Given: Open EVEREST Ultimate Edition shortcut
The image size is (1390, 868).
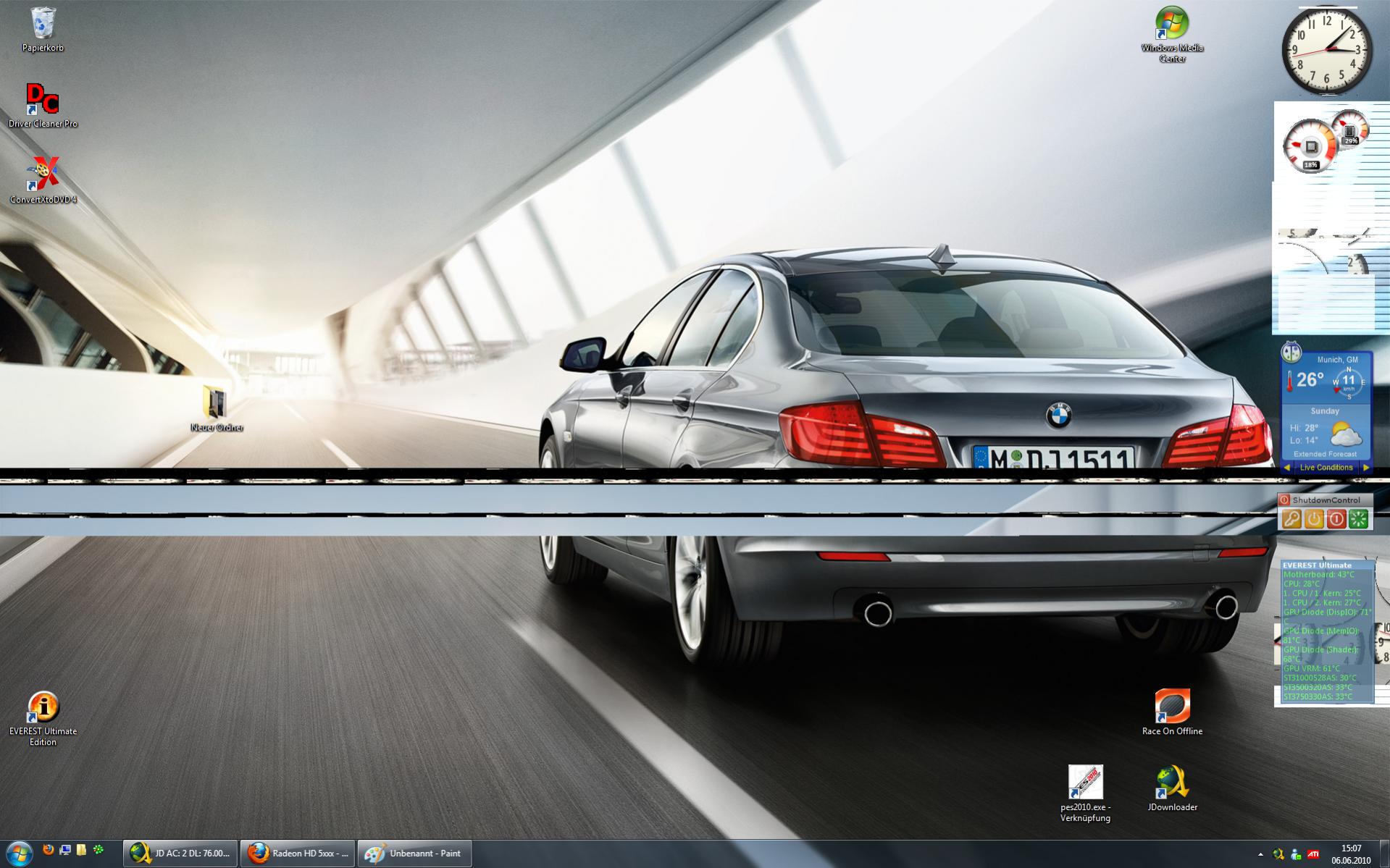Looking at the screenshot, I should [43, 718].
